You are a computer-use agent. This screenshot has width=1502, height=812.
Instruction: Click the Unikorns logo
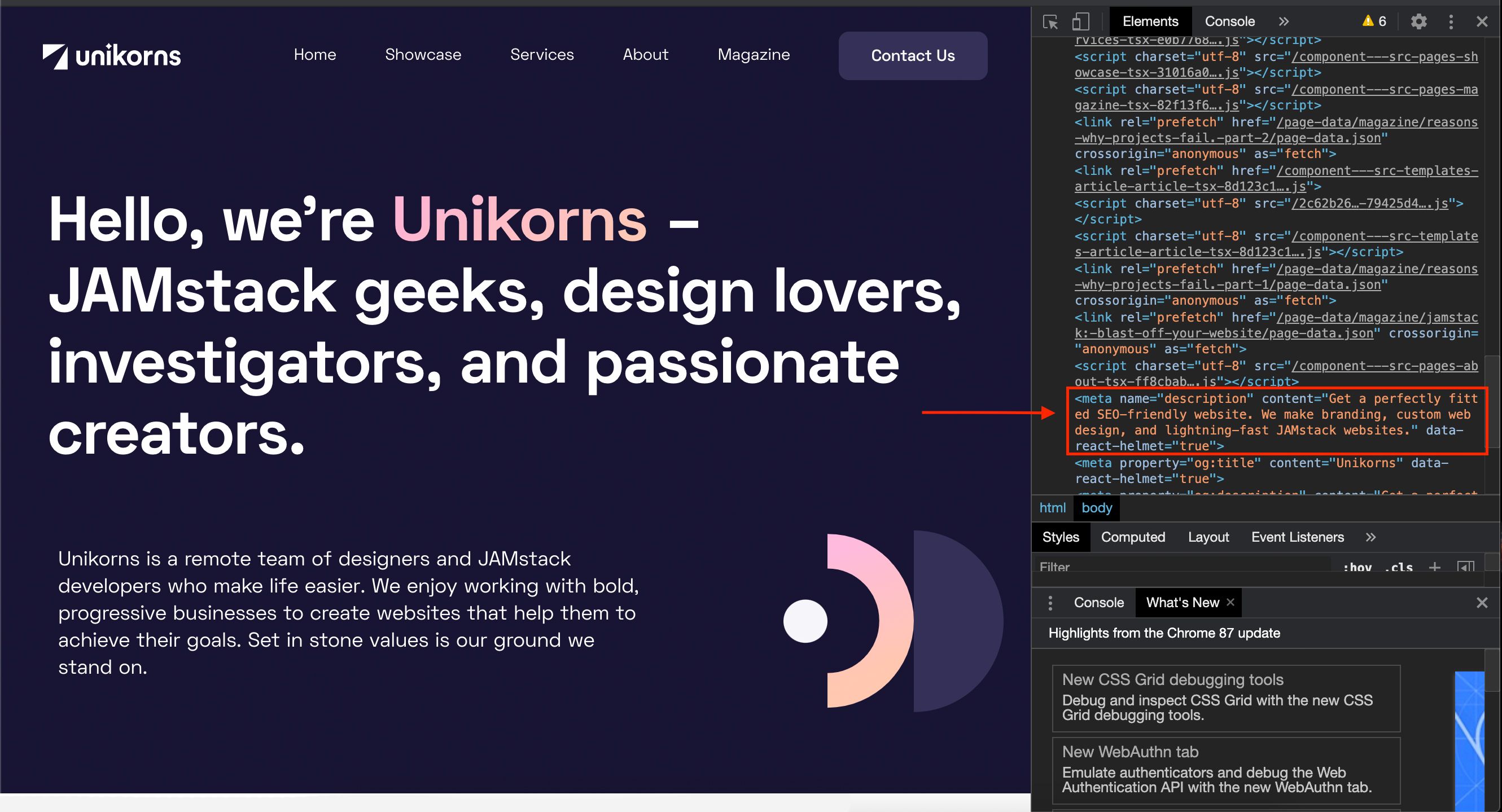[111, 56]
